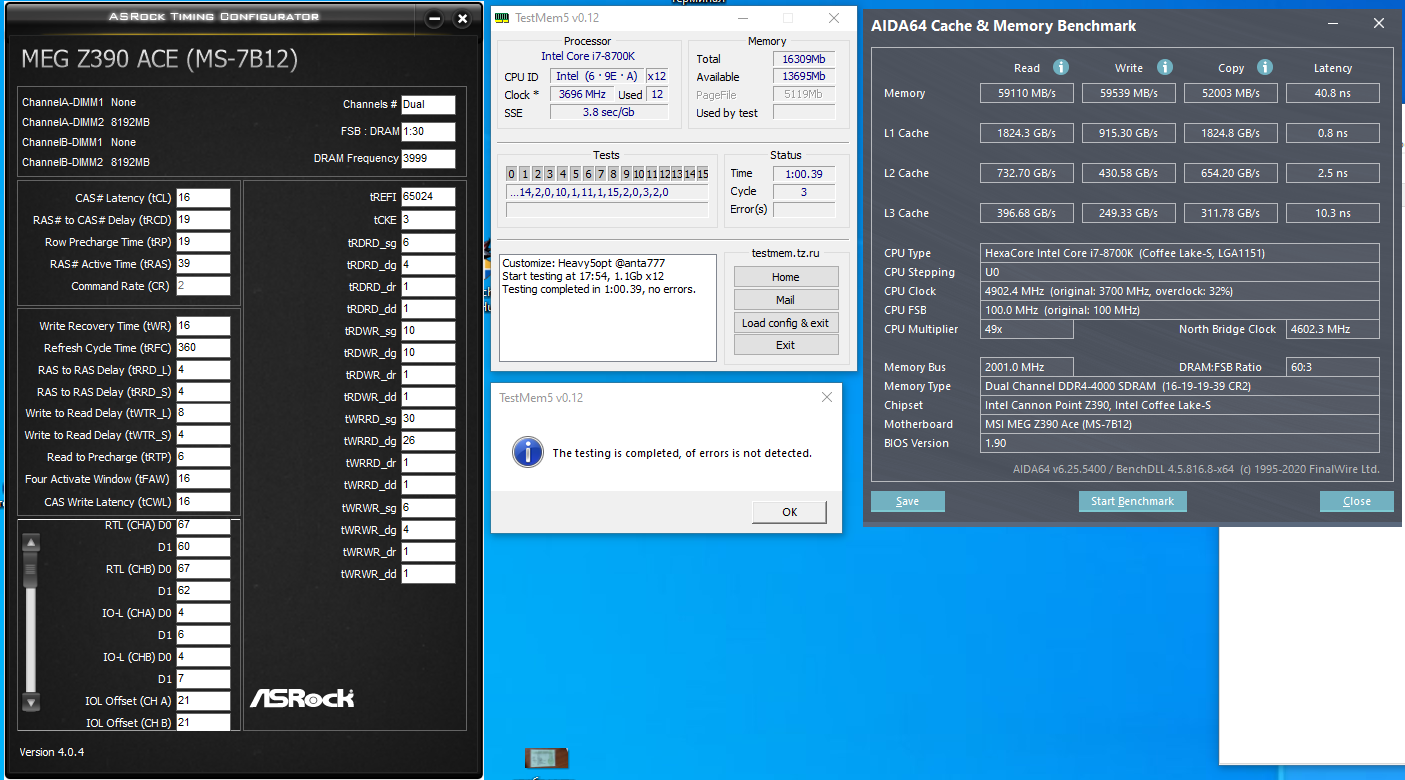This screenshot has width=1405, height=780.
Task: Click the ASRock scrollbar up arrow
Action: [31, 543]
